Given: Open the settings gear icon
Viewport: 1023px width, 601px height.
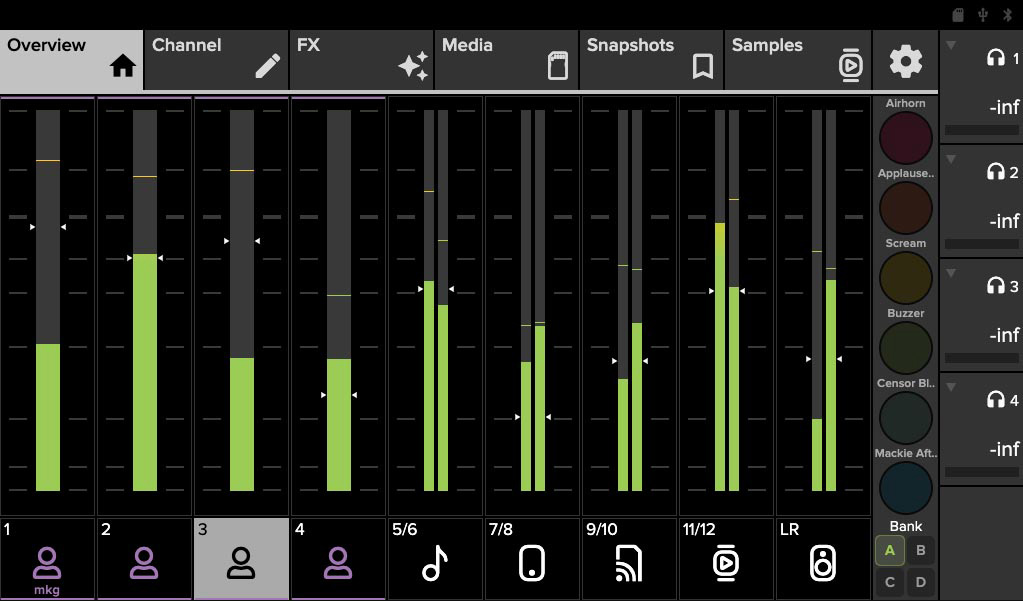Looking at the screenshot, I should coord(906,62).
